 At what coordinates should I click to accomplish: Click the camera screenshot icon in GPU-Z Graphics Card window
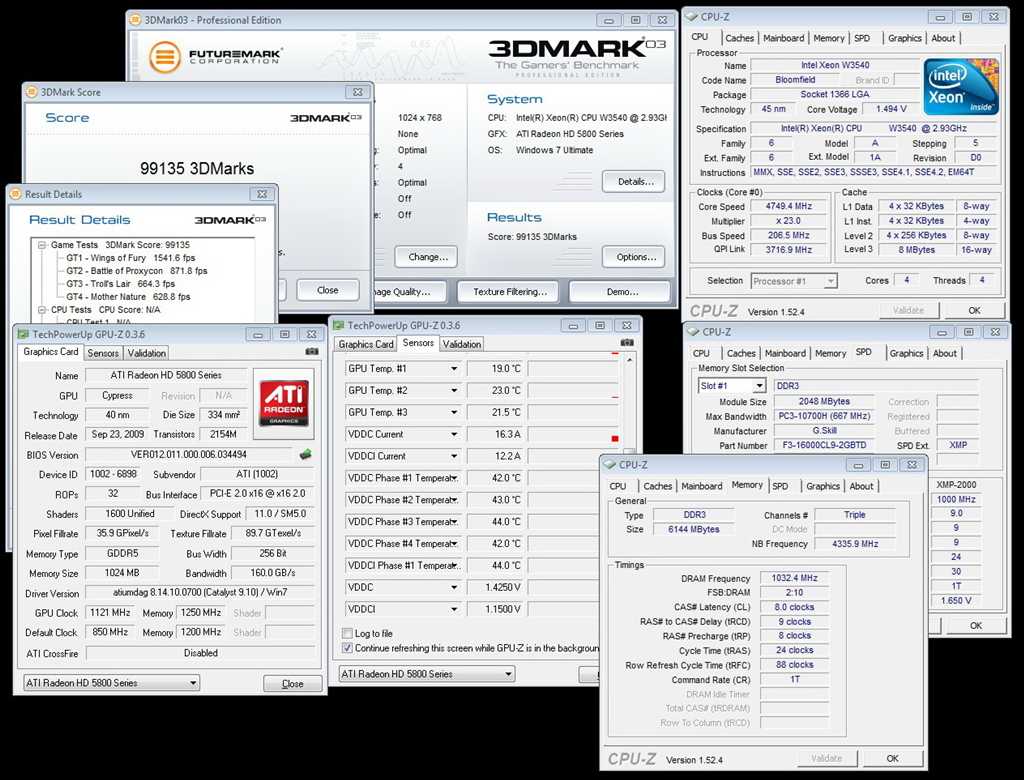[312, 351]
